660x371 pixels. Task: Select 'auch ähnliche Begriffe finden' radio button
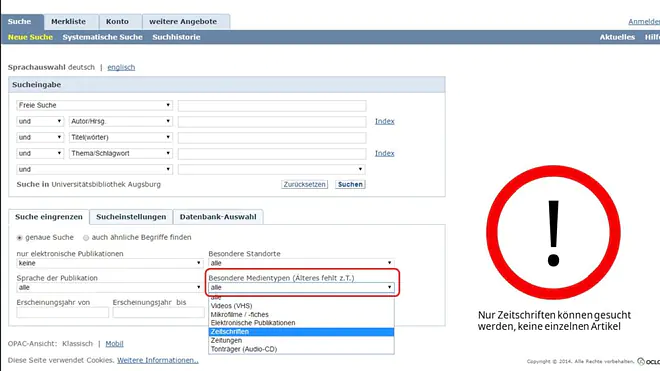[86, 238]
